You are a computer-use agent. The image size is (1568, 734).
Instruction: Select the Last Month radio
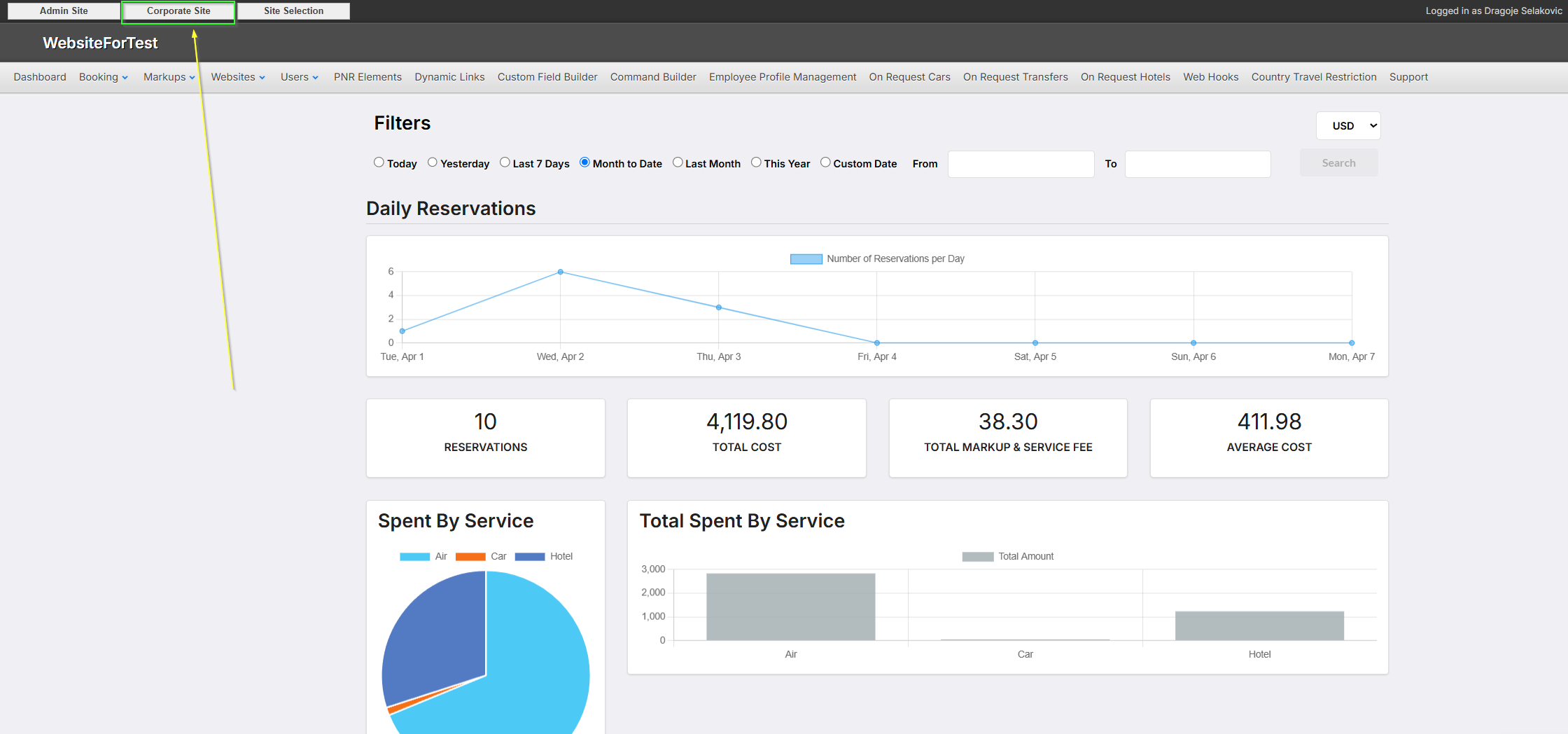click(x=678, y=162)
